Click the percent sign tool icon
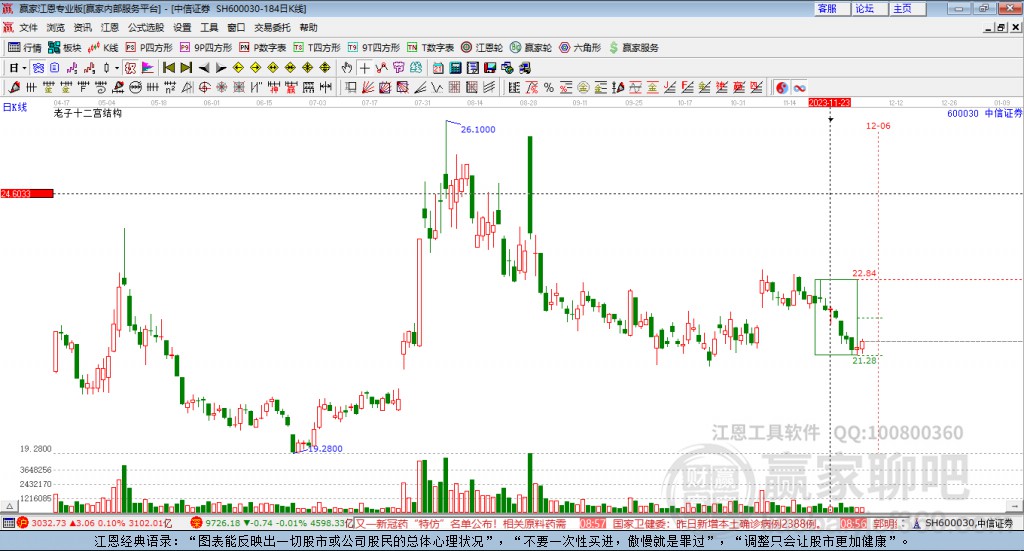 point(549,87)
